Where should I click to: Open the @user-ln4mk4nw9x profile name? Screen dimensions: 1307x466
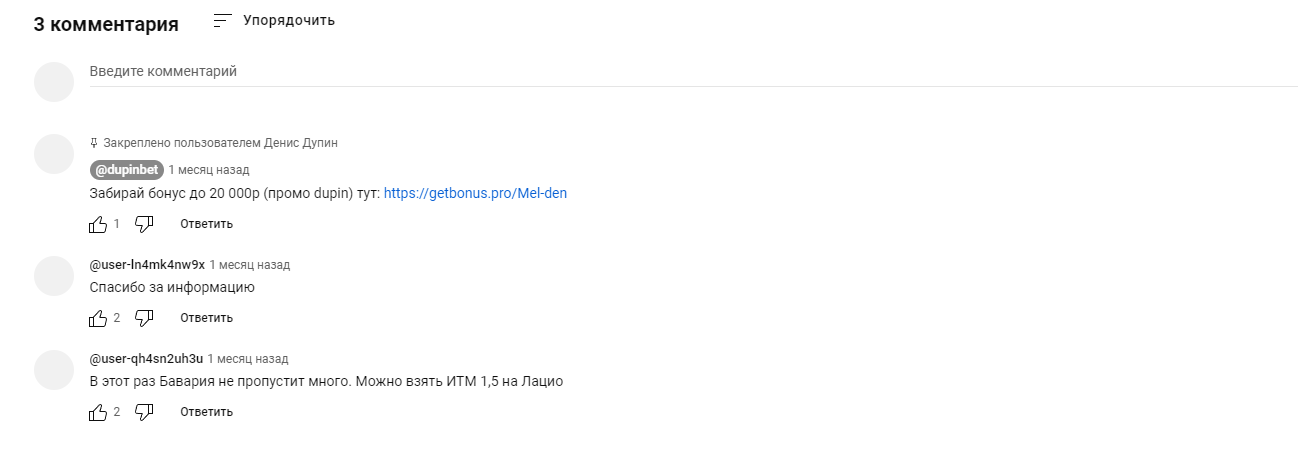[147, 265]
